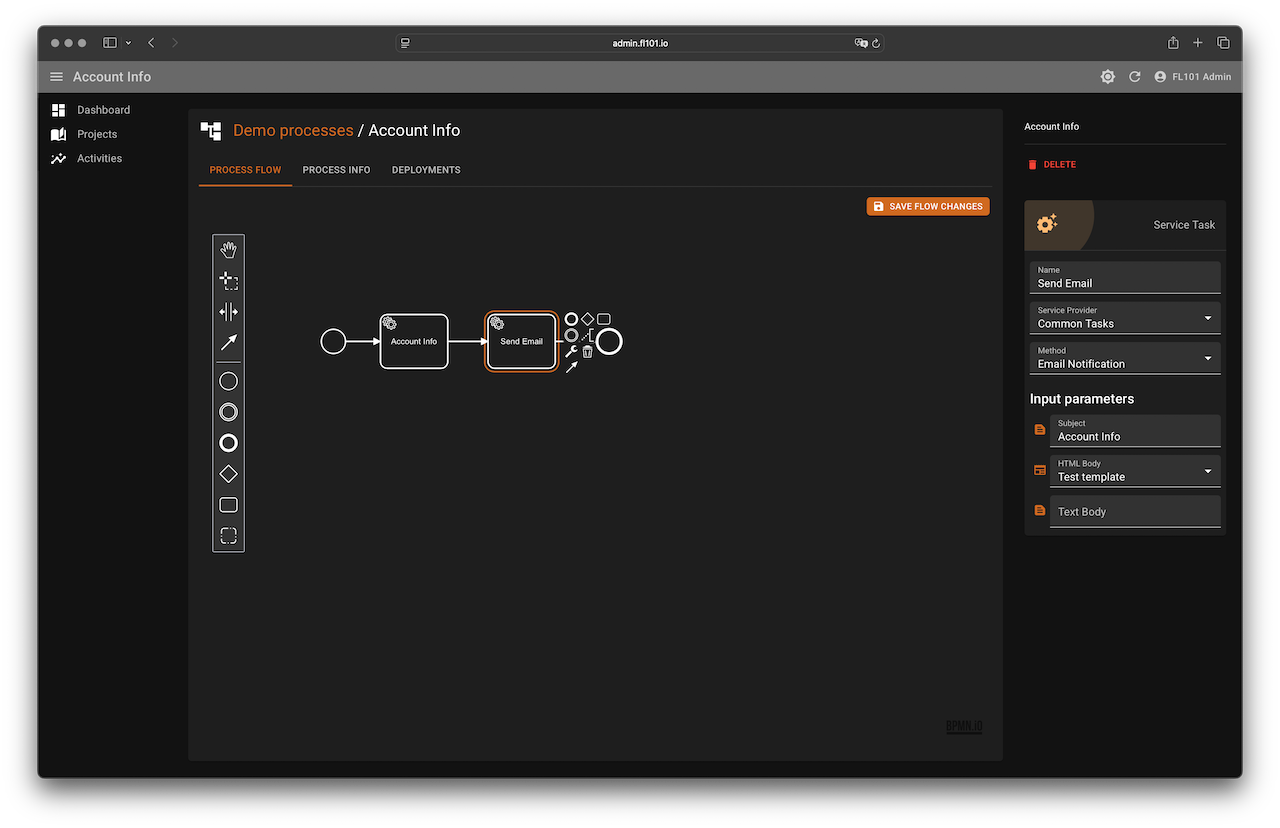Click the wrench change-type icon
The image size is (1280, 828).
pyautogui.click(x=571, y=351)
